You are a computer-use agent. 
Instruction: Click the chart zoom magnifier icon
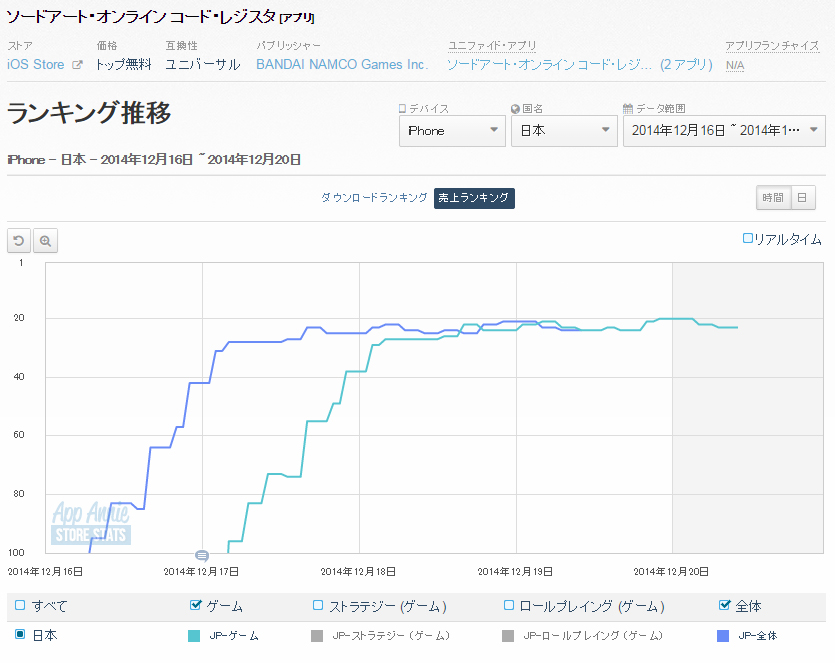pos(45,241)
